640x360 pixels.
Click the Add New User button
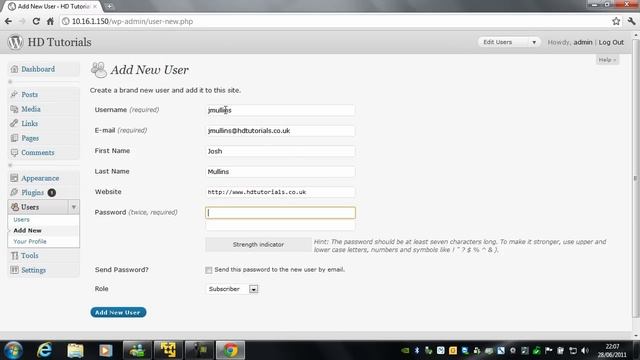pyautogui.click(x=118, y=312)
